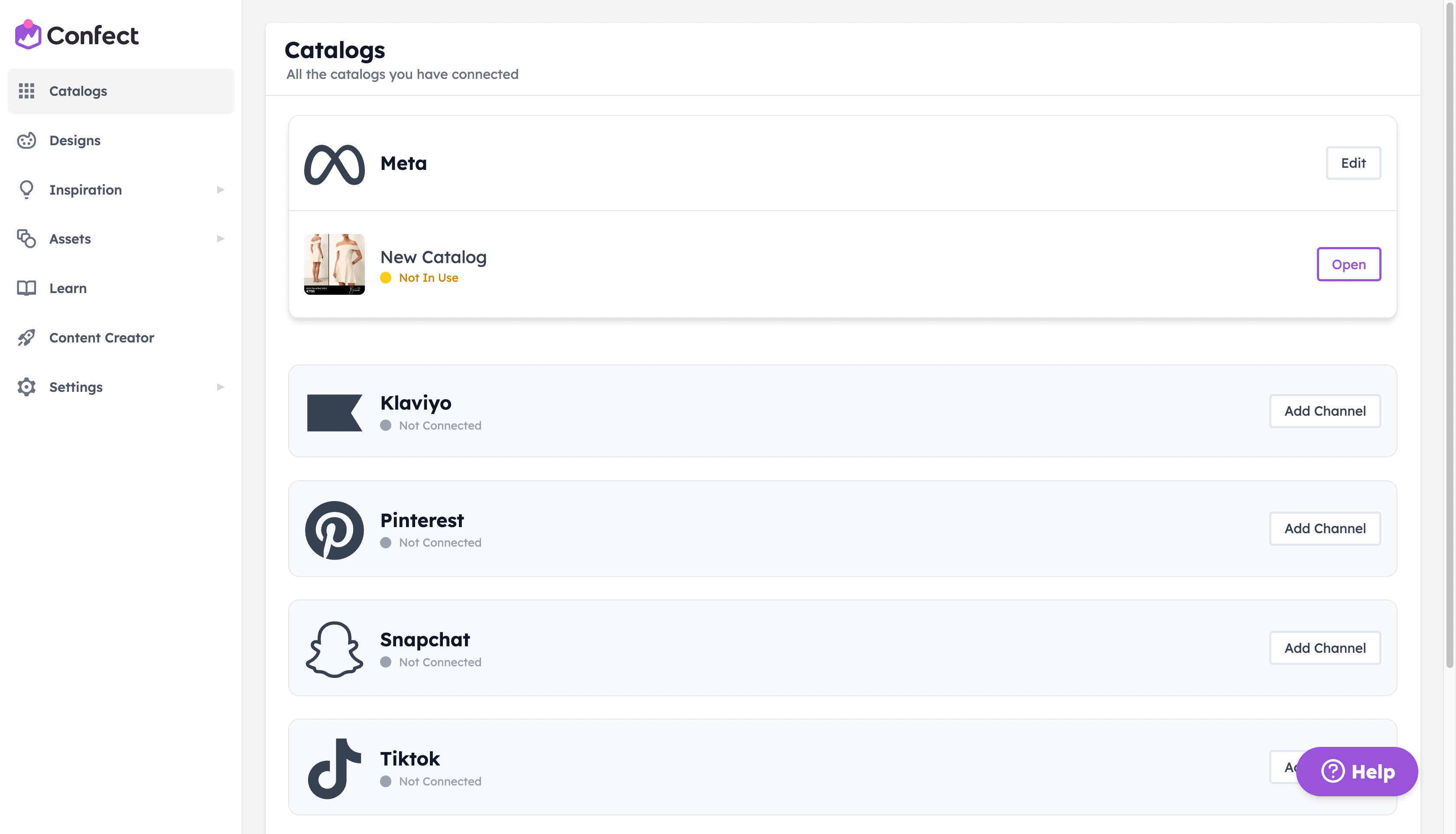This screenshot has height=834, width=1456.
Task: Add Channel for Klaviyo
Action: (1325, 410)
